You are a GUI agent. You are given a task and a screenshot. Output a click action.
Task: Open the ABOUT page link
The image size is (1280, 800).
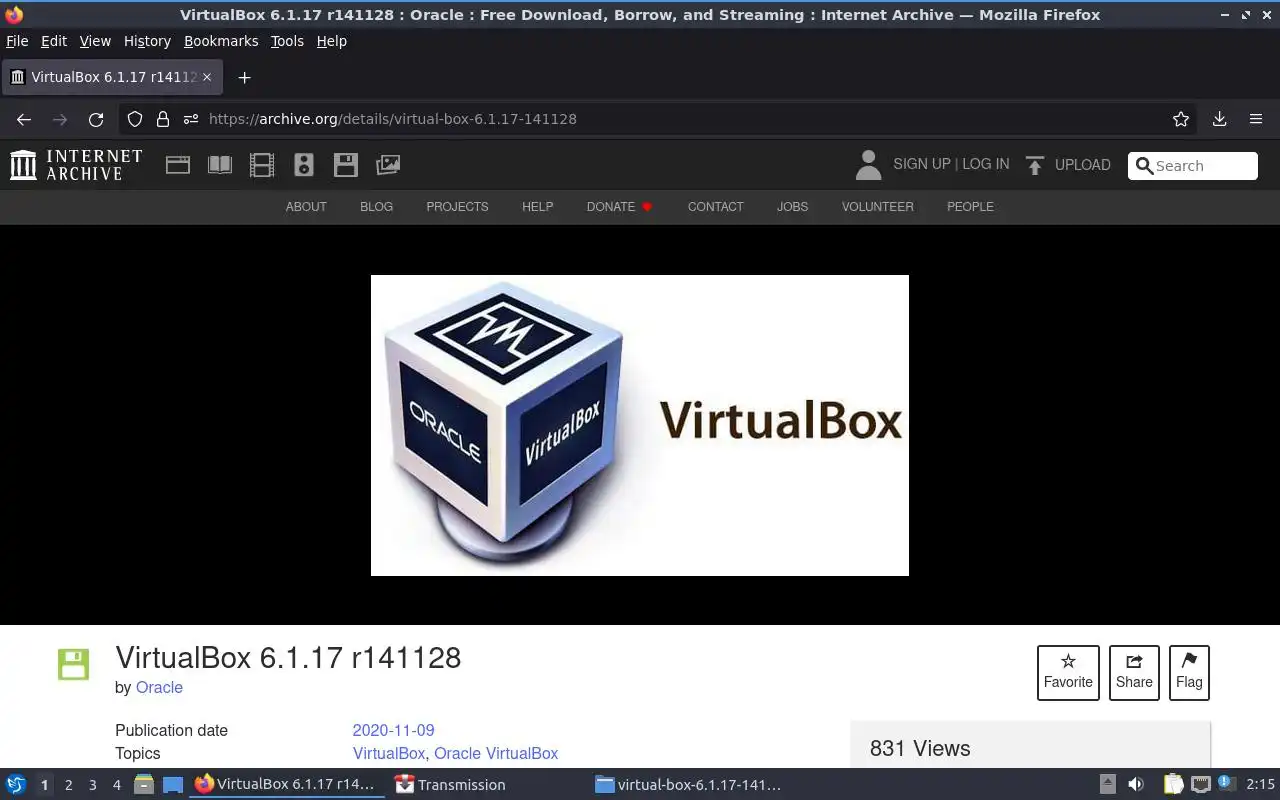click(x=306, y=207)
